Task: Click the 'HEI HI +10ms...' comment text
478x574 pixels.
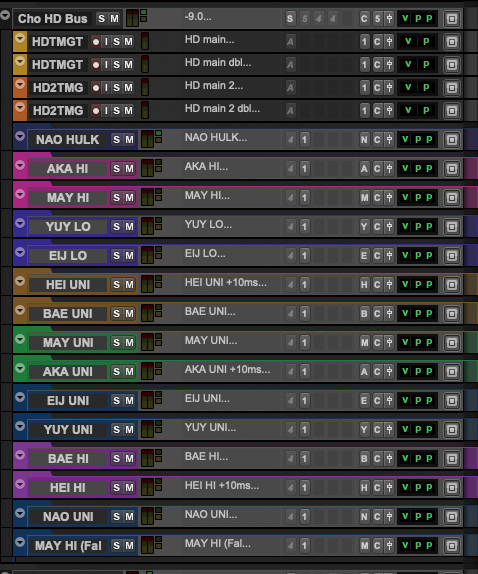Action: 222,485
